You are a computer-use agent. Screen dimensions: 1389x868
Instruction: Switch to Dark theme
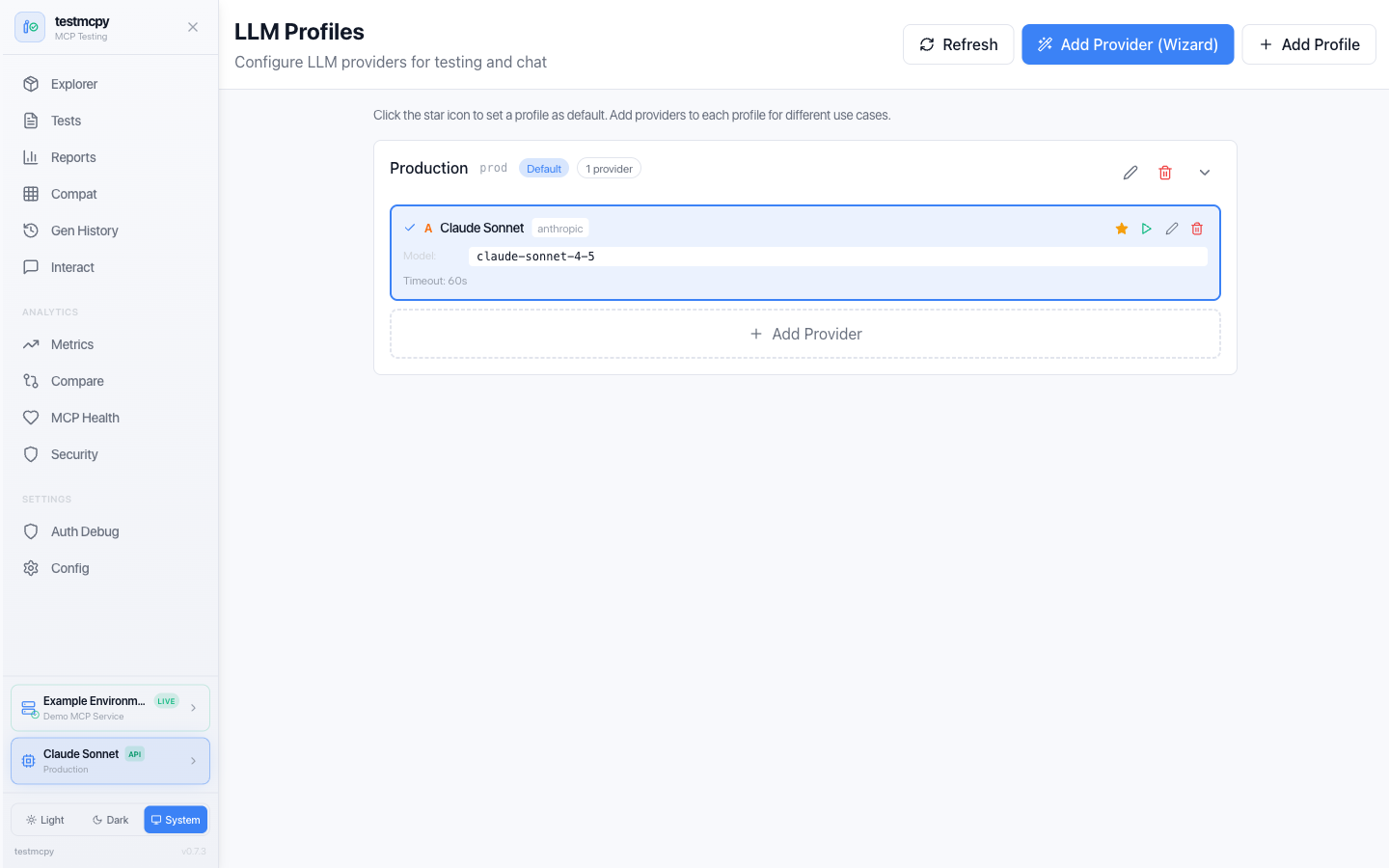(110, 820)
